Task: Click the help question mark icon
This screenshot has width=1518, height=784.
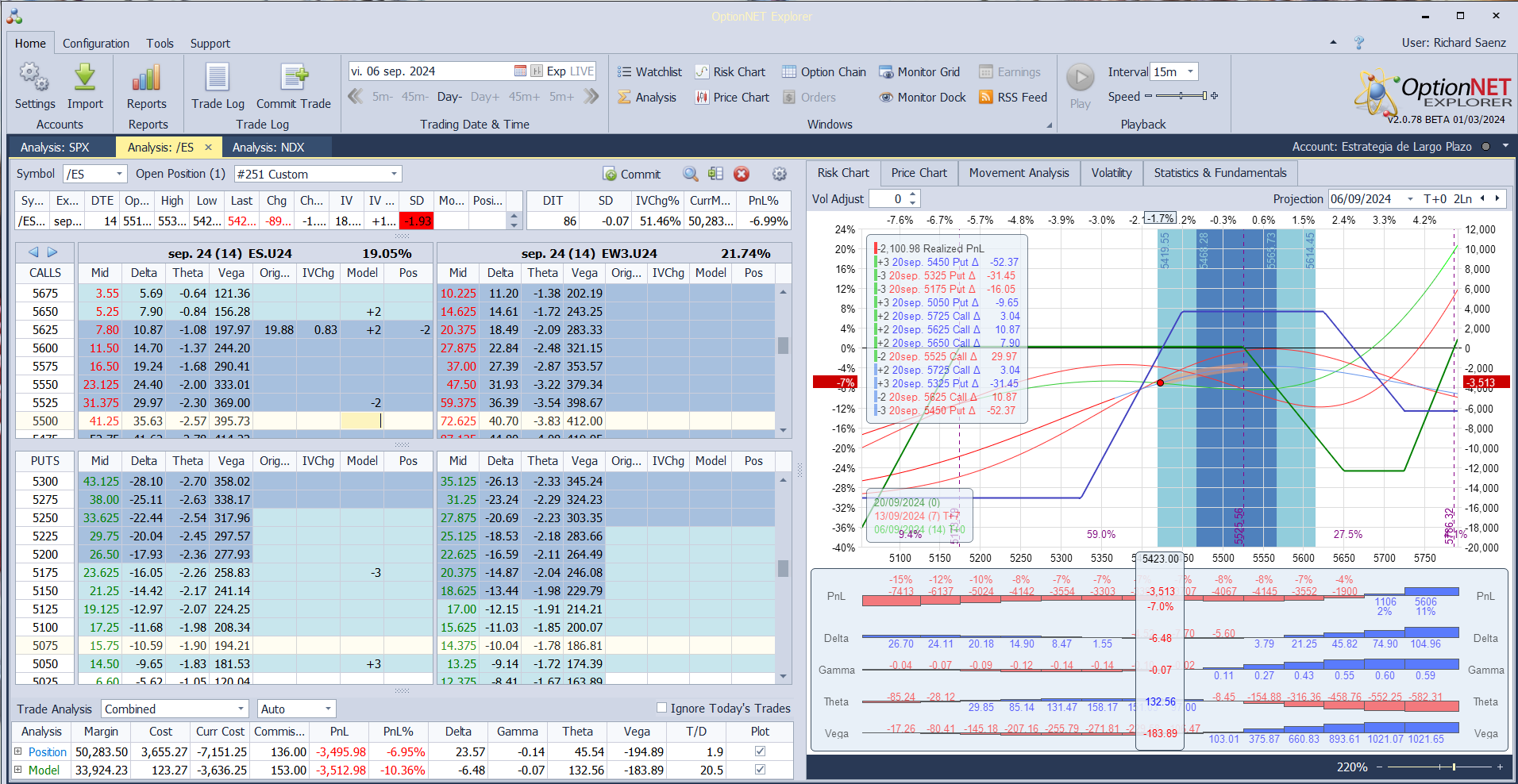Action: pyautogui.click(x=1359, y=43)
